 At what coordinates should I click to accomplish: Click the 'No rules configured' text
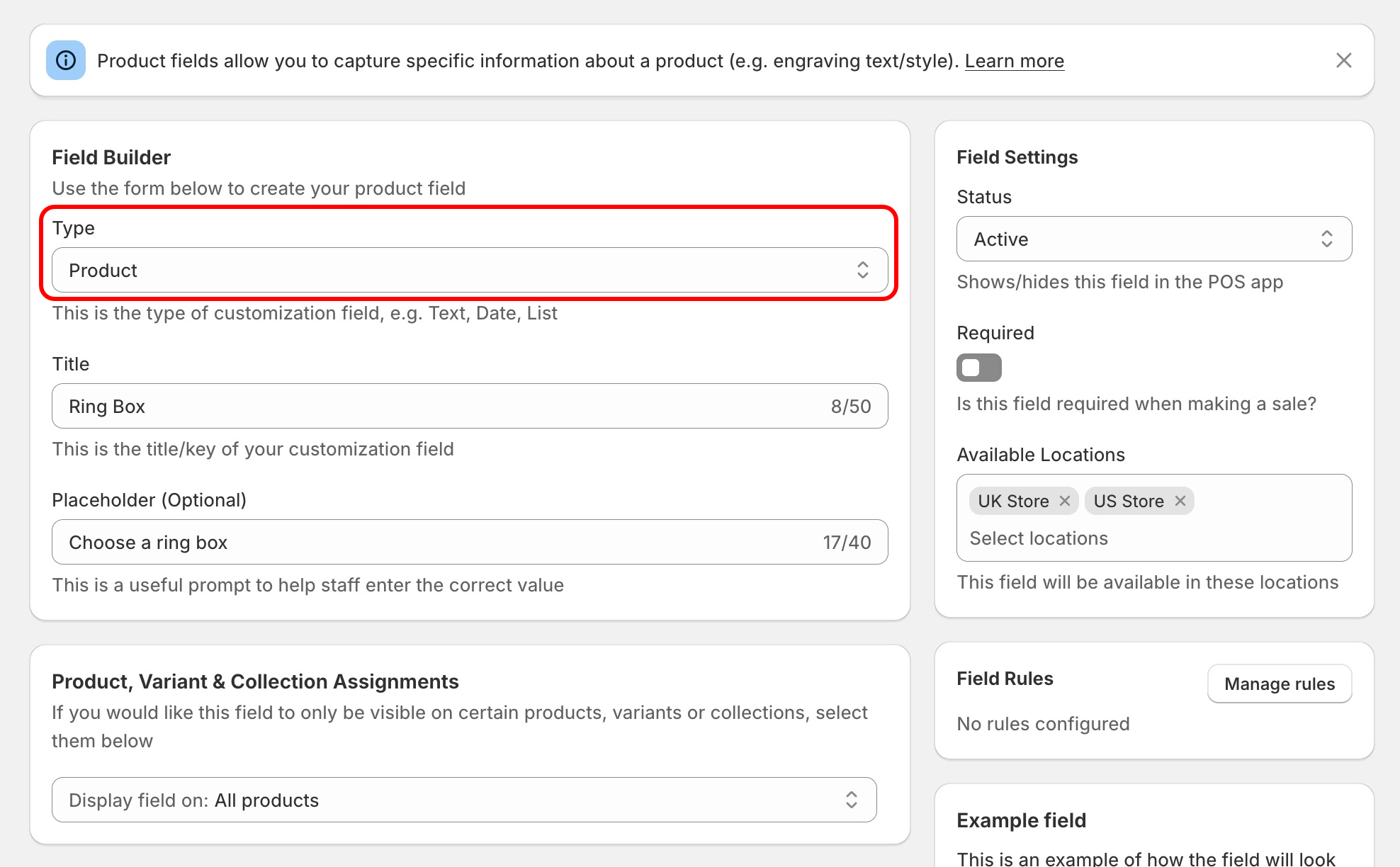point(1043,724)
